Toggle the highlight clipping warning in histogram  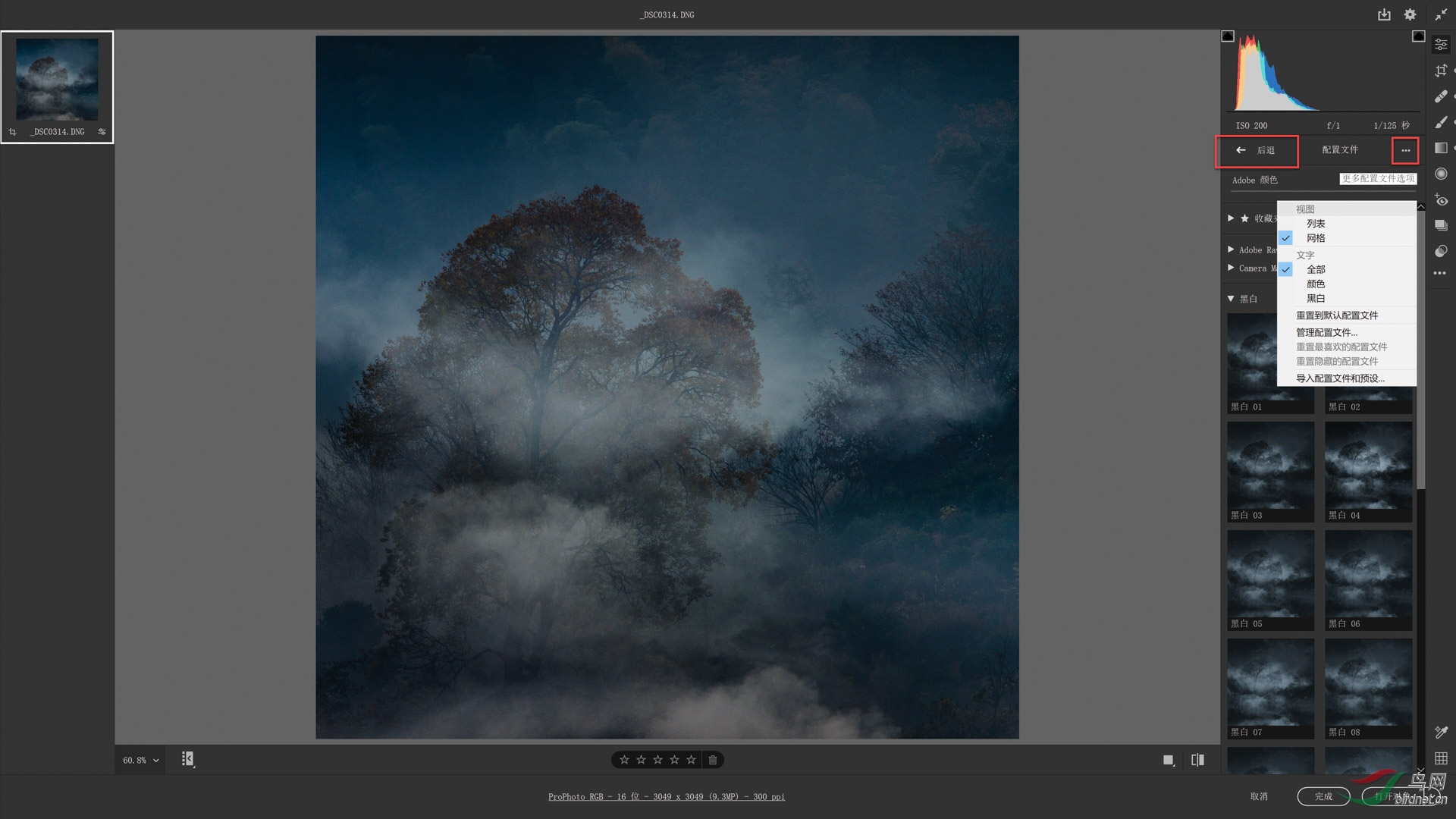[1418, 36]
